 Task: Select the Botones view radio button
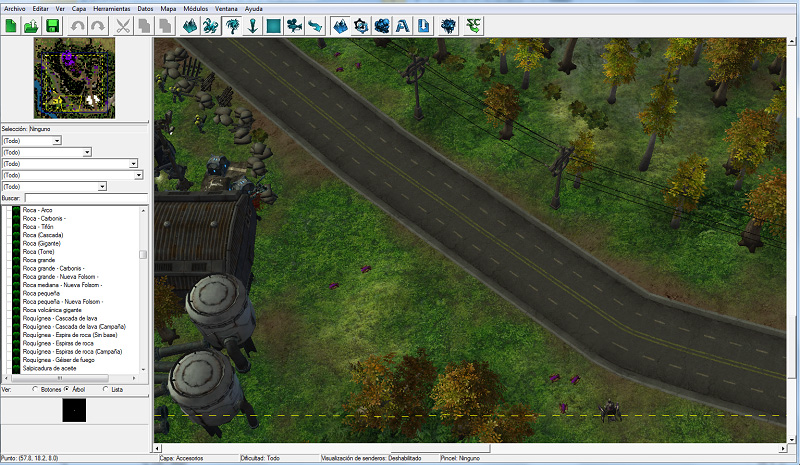[35, 389]
